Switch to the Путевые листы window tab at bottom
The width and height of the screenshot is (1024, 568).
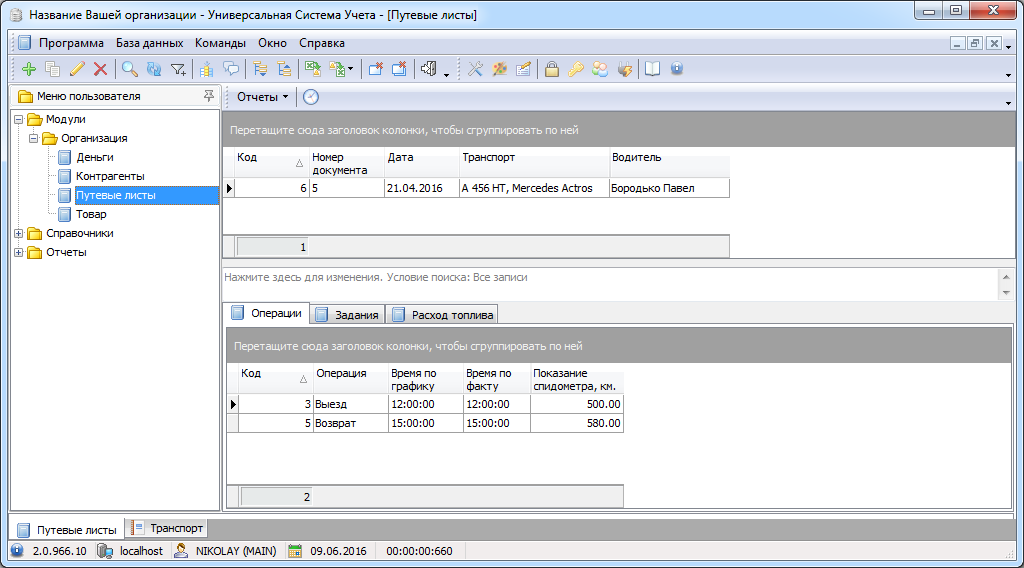click(67, 529)
